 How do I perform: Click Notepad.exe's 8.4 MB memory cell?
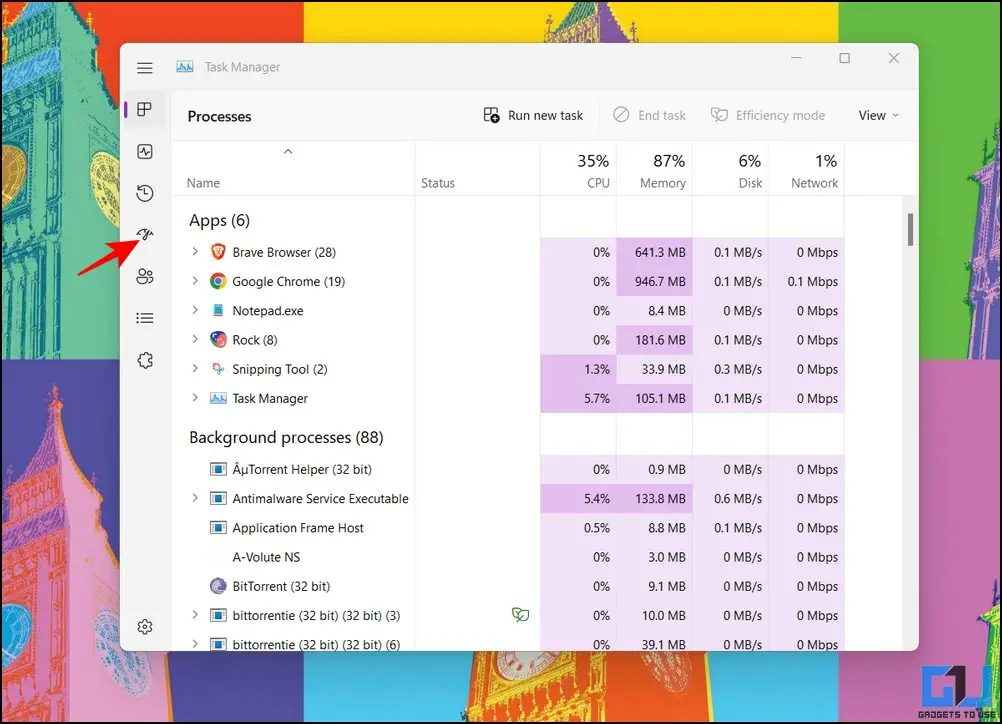click(655, 311)
